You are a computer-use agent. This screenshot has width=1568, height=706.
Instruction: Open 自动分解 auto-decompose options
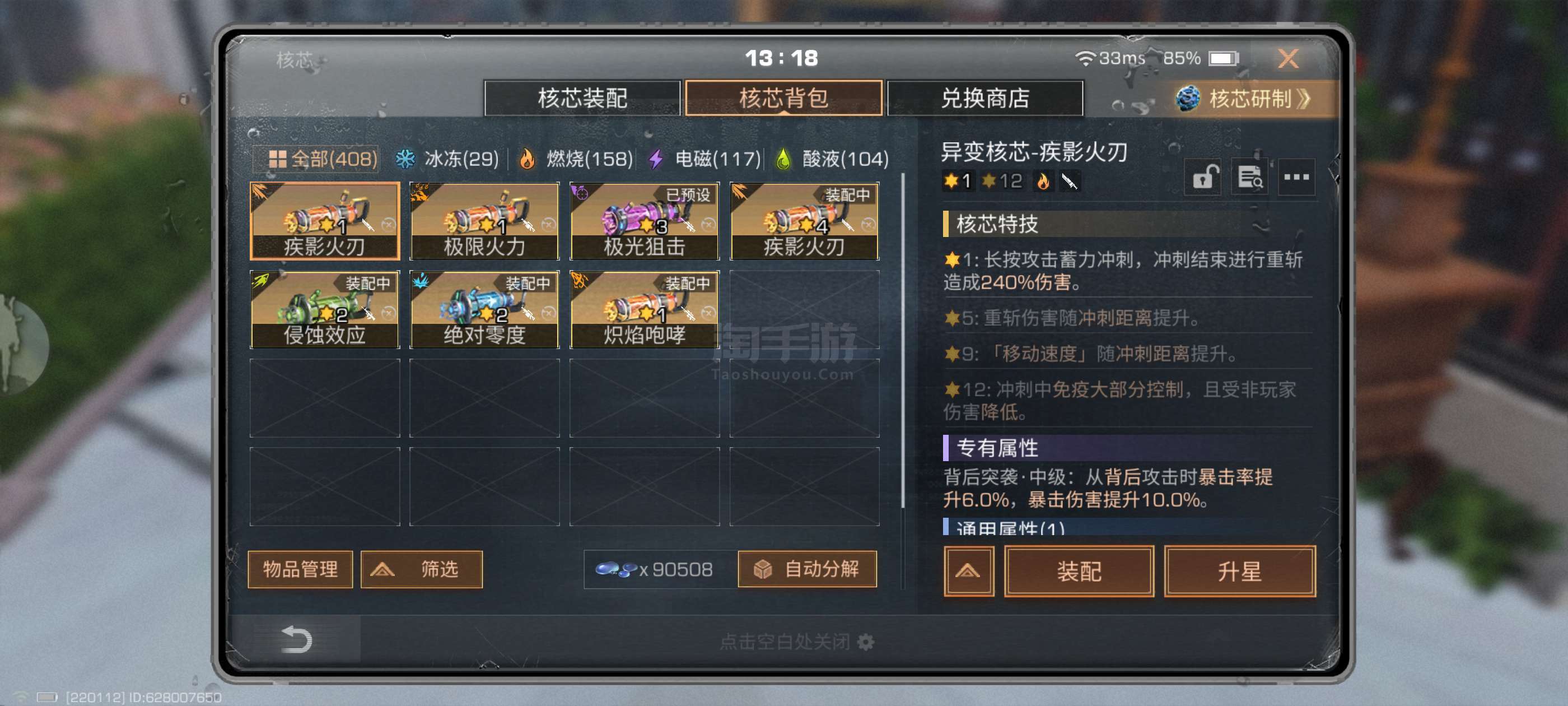pyautogui.click(x=807, y=569)
